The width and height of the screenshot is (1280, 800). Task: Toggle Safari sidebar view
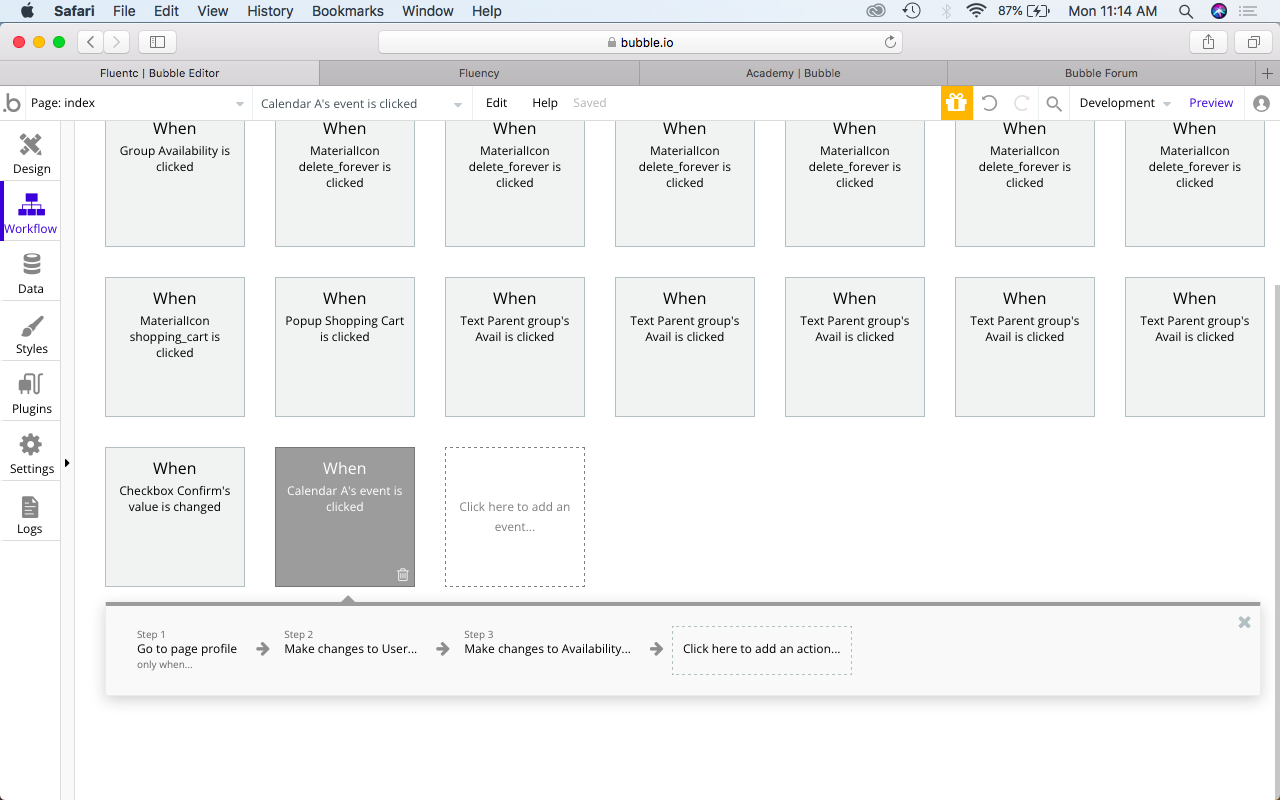pyautogui.click(x=157, y=42)
